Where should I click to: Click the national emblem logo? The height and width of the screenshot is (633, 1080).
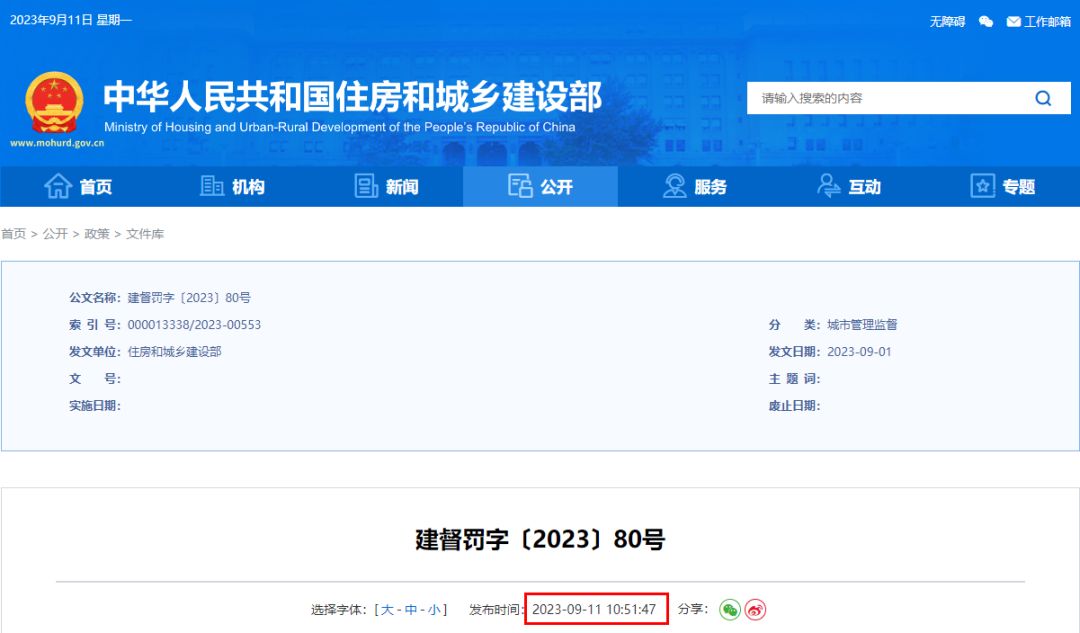[x=56, y=103]
